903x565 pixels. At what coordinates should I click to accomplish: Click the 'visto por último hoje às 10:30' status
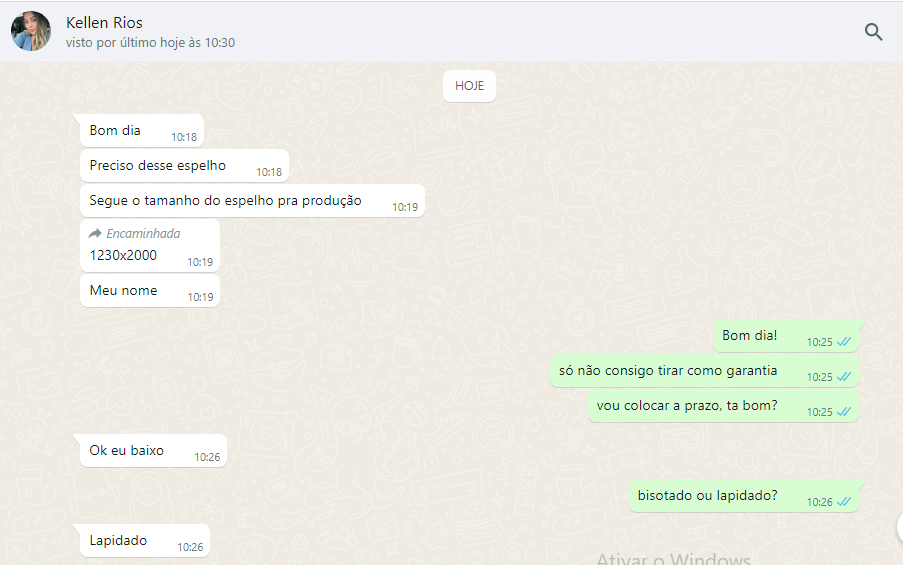point(150,43)
